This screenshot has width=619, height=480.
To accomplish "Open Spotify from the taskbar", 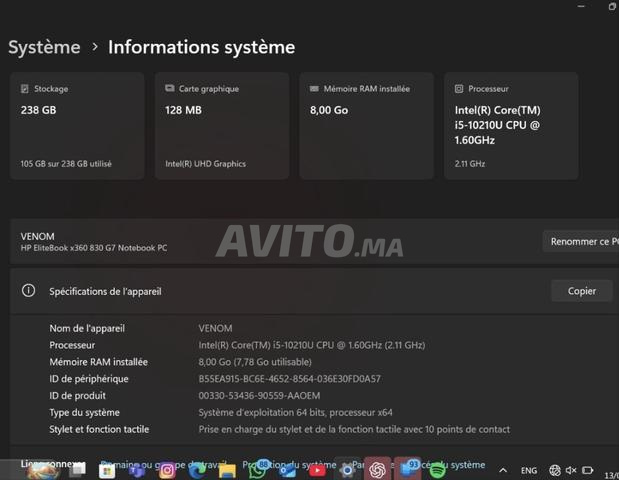I will pos(437,471).
